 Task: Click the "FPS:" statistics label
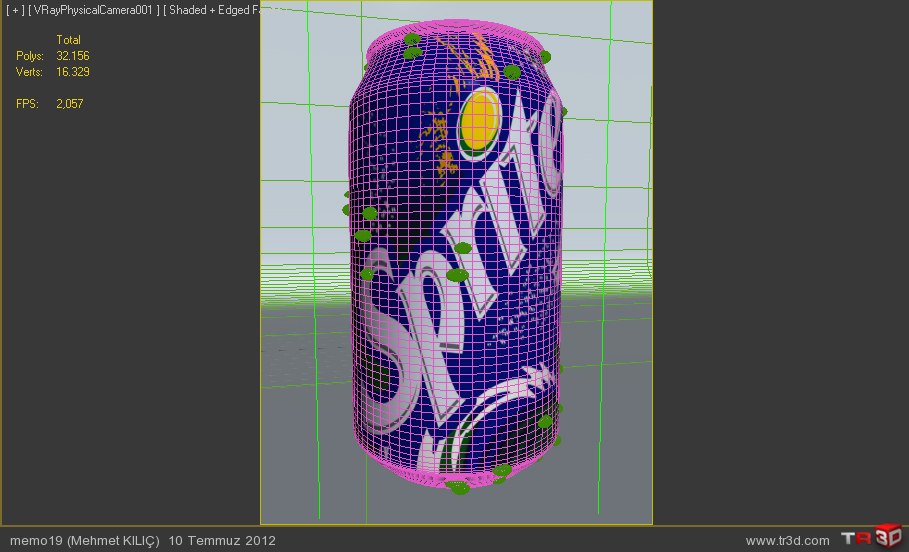click(27, 104)
